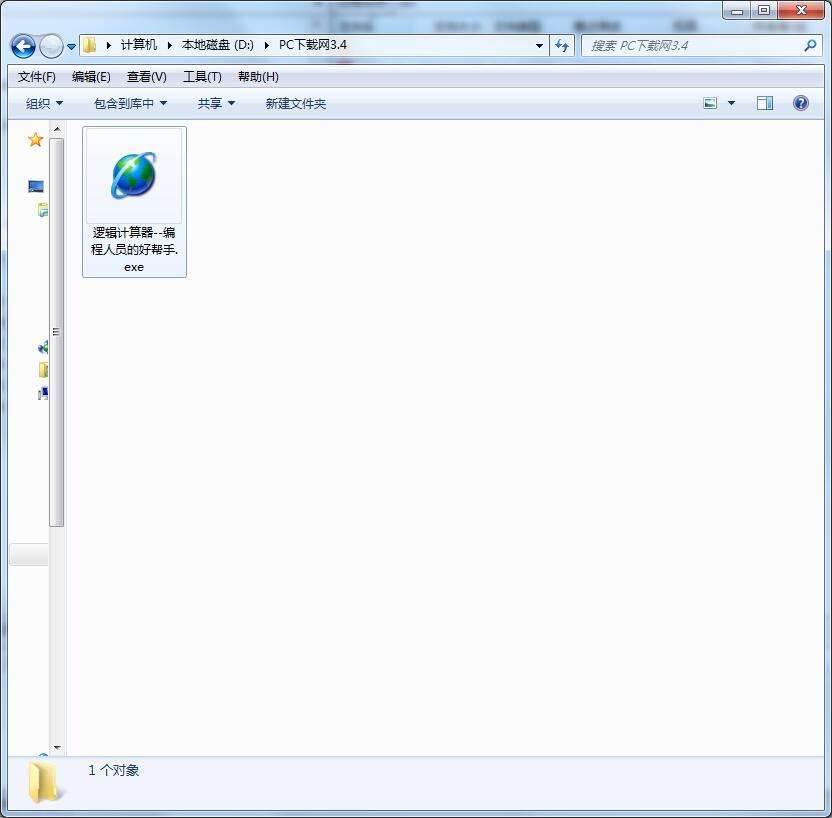Viewport: 832px width, 818px height.
Task: Open the 包含到库中 dropdown
Action: coord(131,103)
